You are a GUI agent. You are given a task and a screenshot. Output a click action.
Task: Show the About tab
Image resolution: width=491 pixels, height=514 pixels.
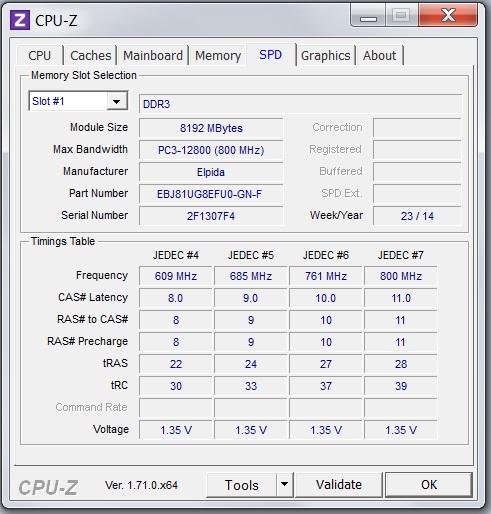(380, 56)
